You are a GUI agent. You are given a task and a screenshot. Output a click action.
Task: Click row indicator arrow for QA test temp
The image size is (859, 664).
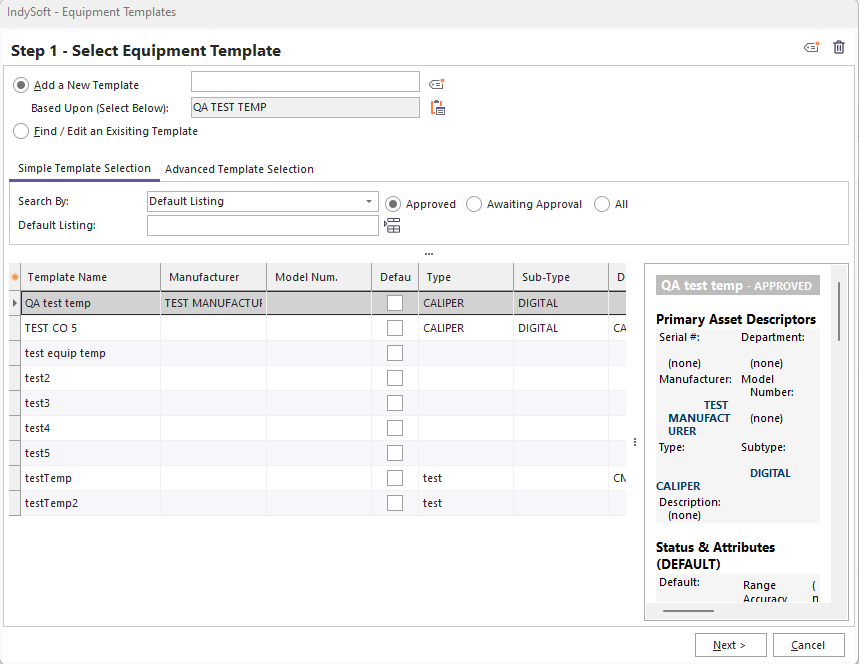(14, 303)
